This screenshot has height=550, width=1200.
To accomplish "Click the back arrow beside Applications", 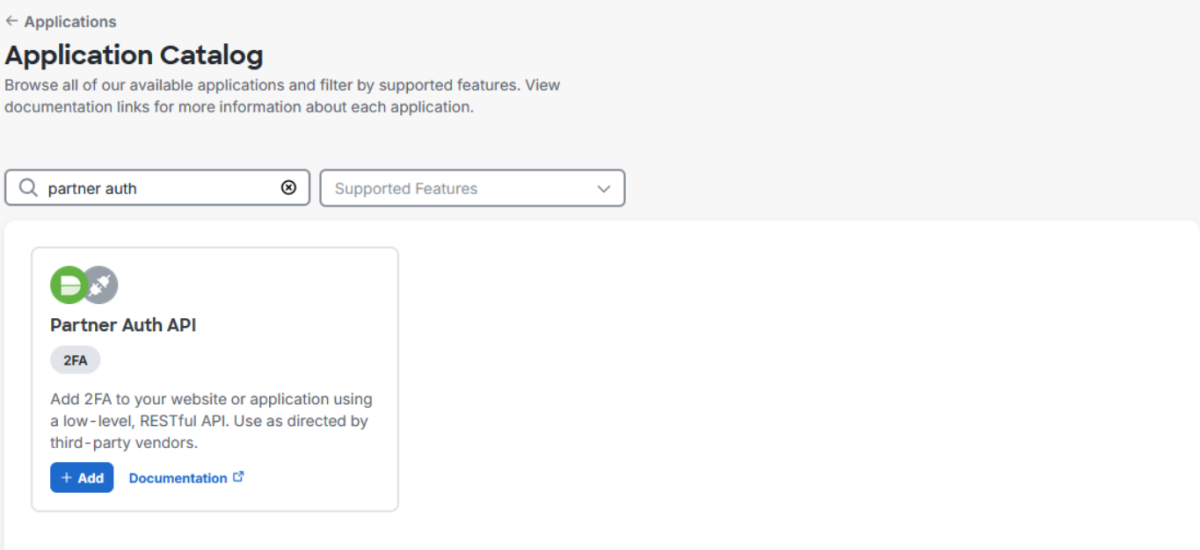I will (12, 21).
